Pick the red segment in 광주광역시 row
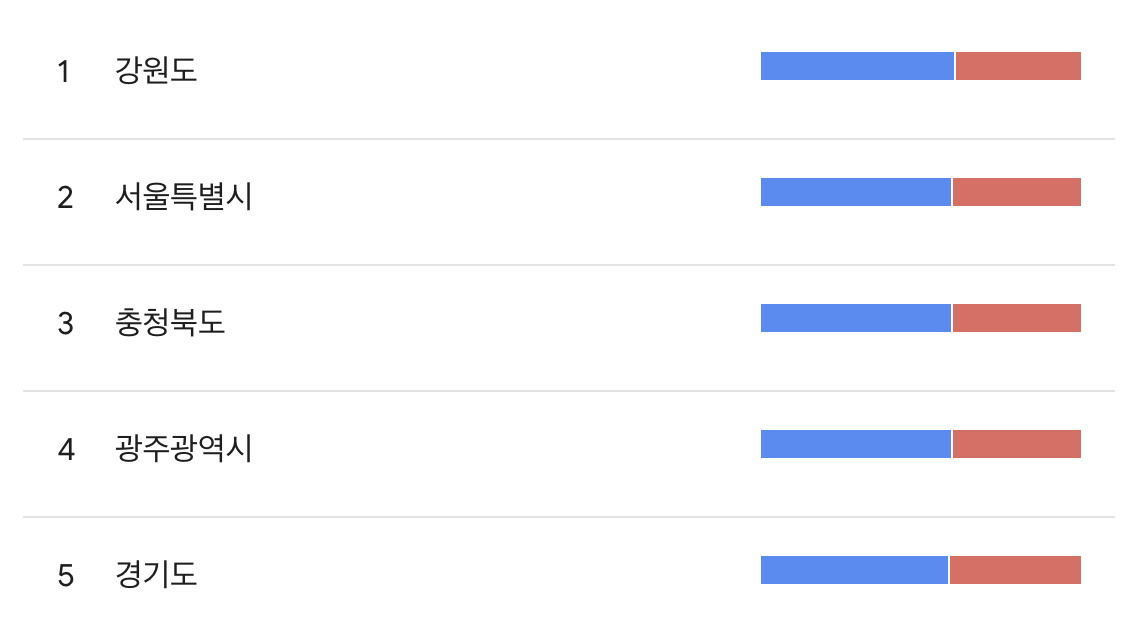 tap(1017, 444)
